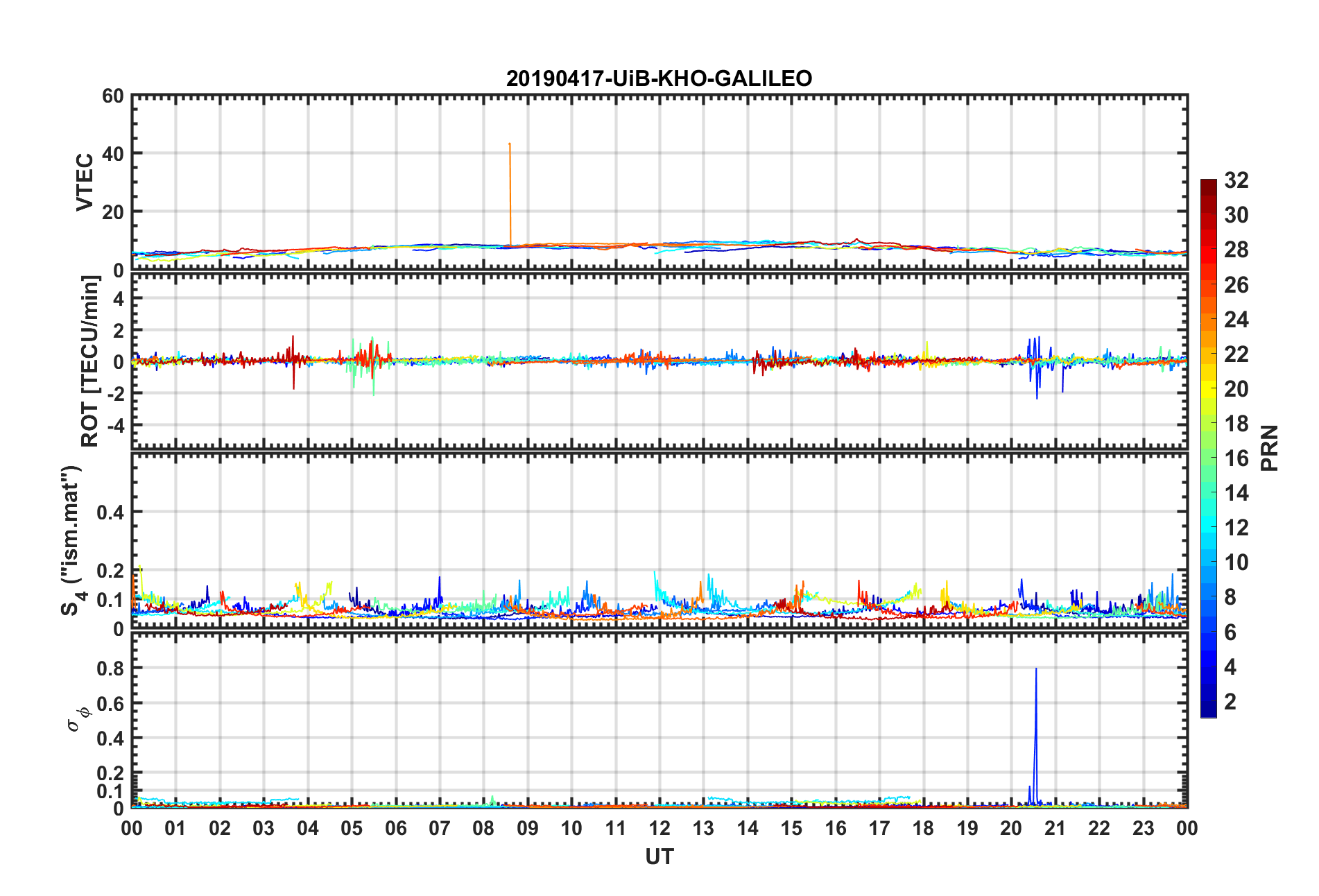1319x896 pixels.
Task: Click VTEC axis tick label 40
Action: [x=112, y=154]
